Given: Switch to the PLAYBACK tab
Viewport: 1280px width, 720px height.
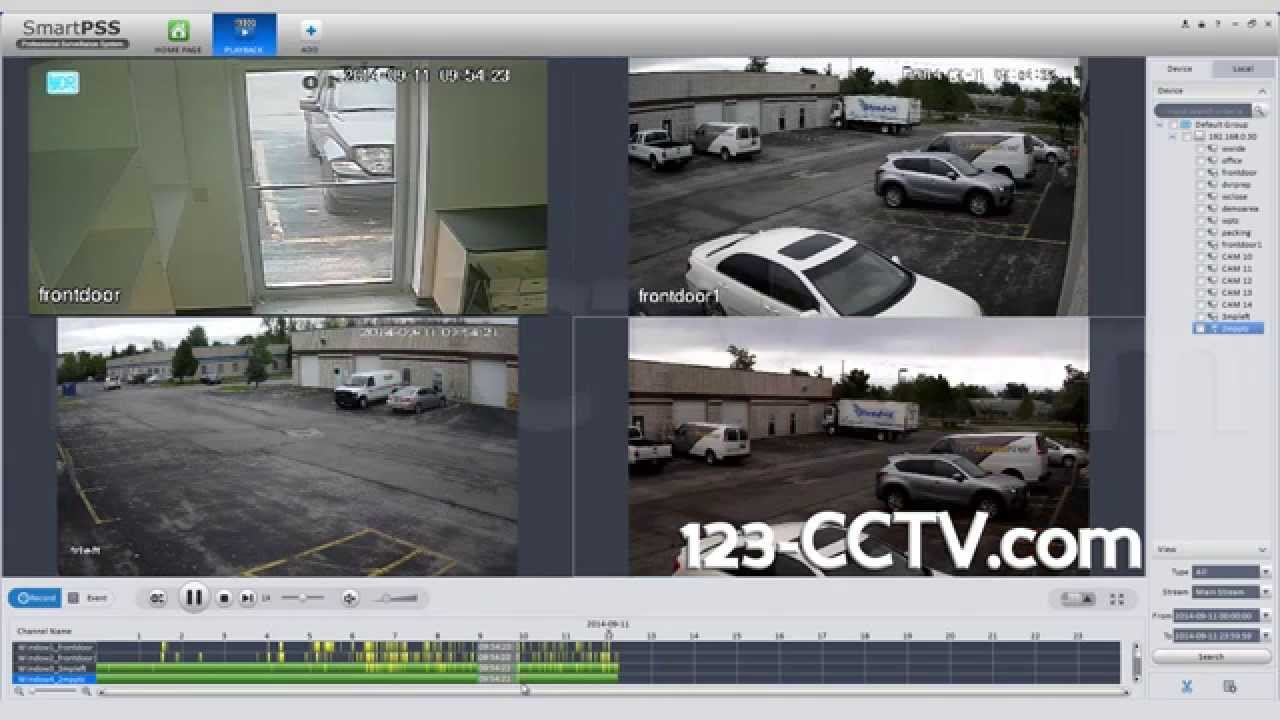Looking at the screenshot, I should click(244, 35).
